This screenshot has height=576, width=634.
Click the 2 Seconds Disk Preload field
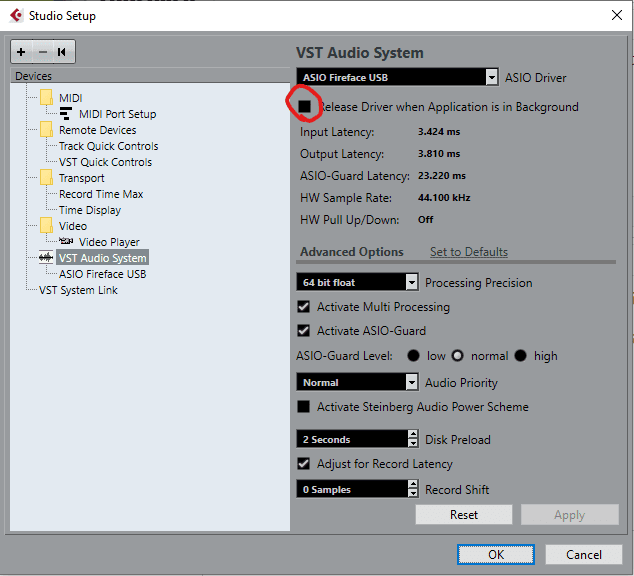point(352,439)
